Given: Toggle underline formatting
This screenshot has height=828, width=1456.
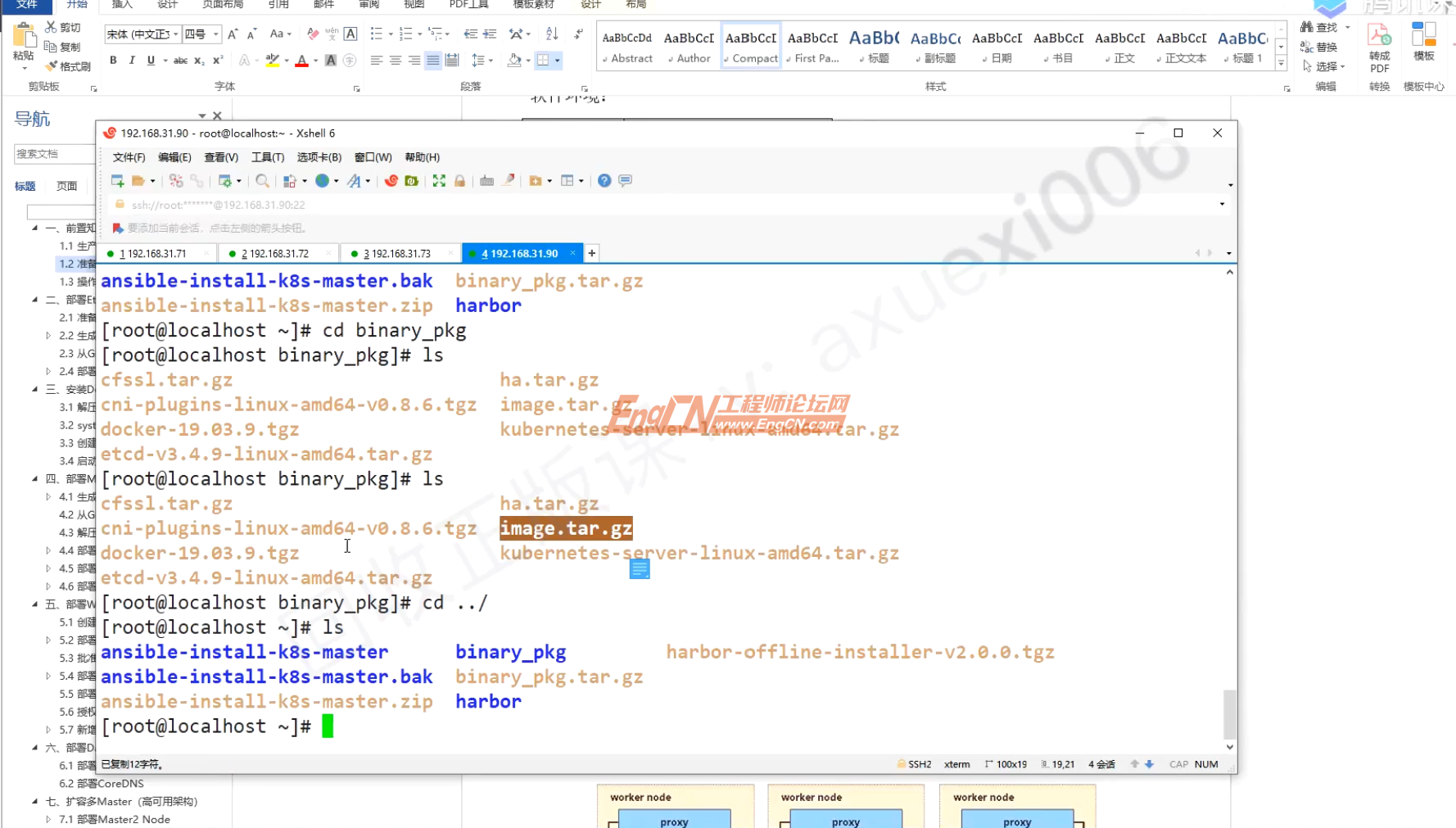Looking at the screenshot, I should pos(151,60).
